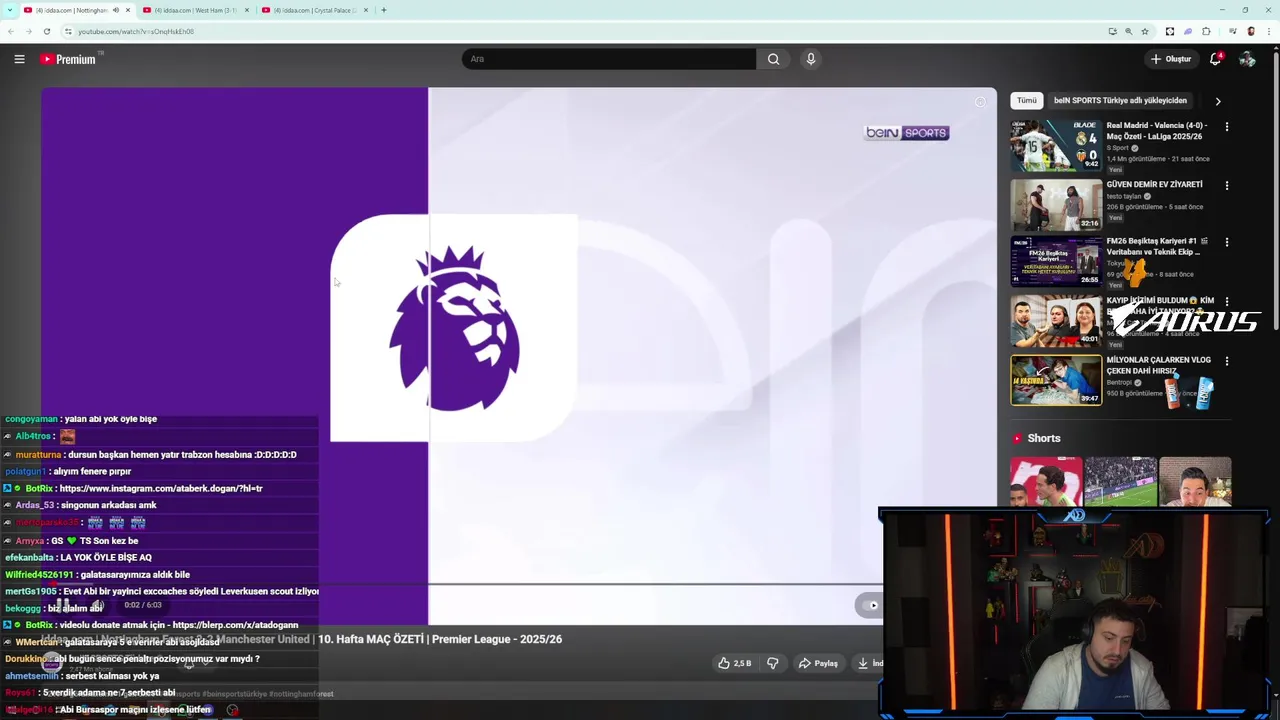Like the video with 2,5 B thumbs up

click(x=734, y=663)
